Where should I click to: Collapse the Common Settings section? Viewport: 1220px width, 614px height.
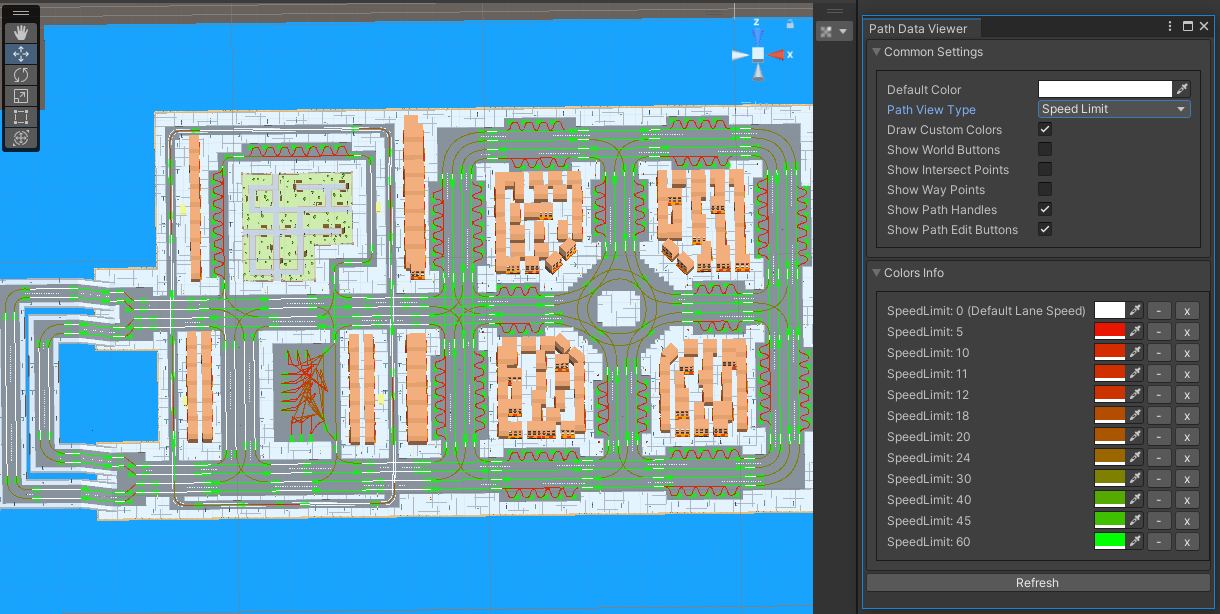click(x=877, y=52)
